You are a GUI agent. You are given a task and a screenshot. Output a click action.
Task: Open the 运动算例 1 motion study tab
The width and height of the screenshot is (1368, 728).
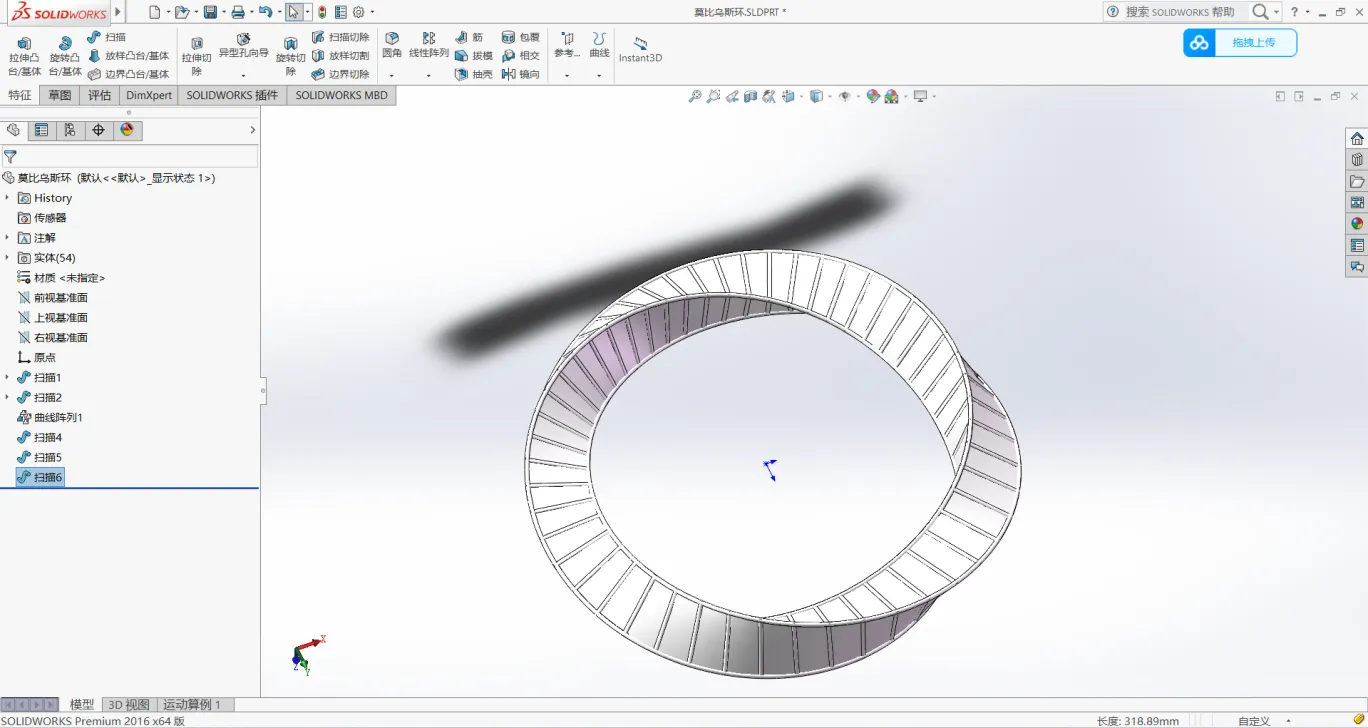point(191,704)
